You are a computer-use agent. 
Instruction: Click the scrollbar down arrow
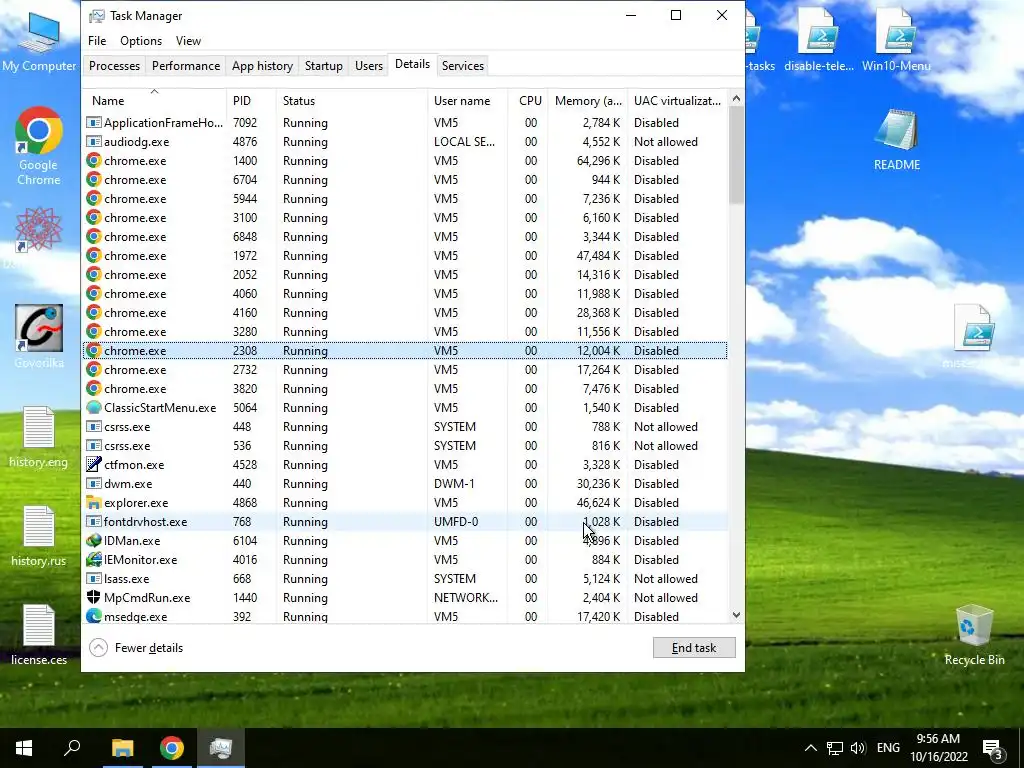coord(737,615)
